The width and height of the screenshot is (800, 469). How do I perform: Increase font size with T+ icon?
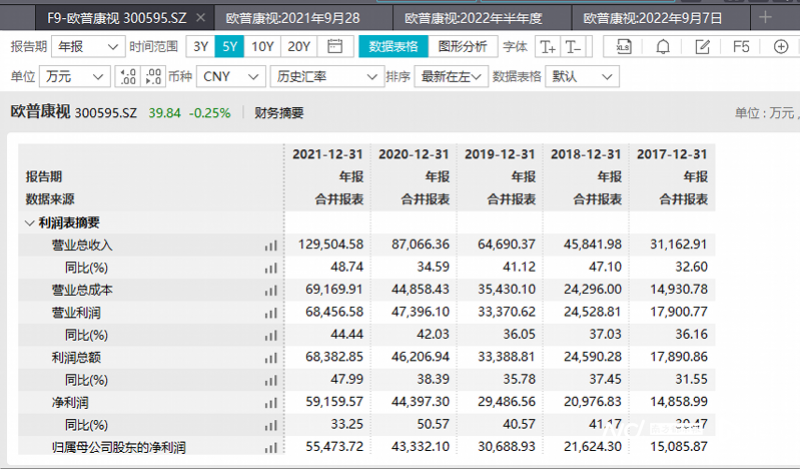tap(548, 47)
